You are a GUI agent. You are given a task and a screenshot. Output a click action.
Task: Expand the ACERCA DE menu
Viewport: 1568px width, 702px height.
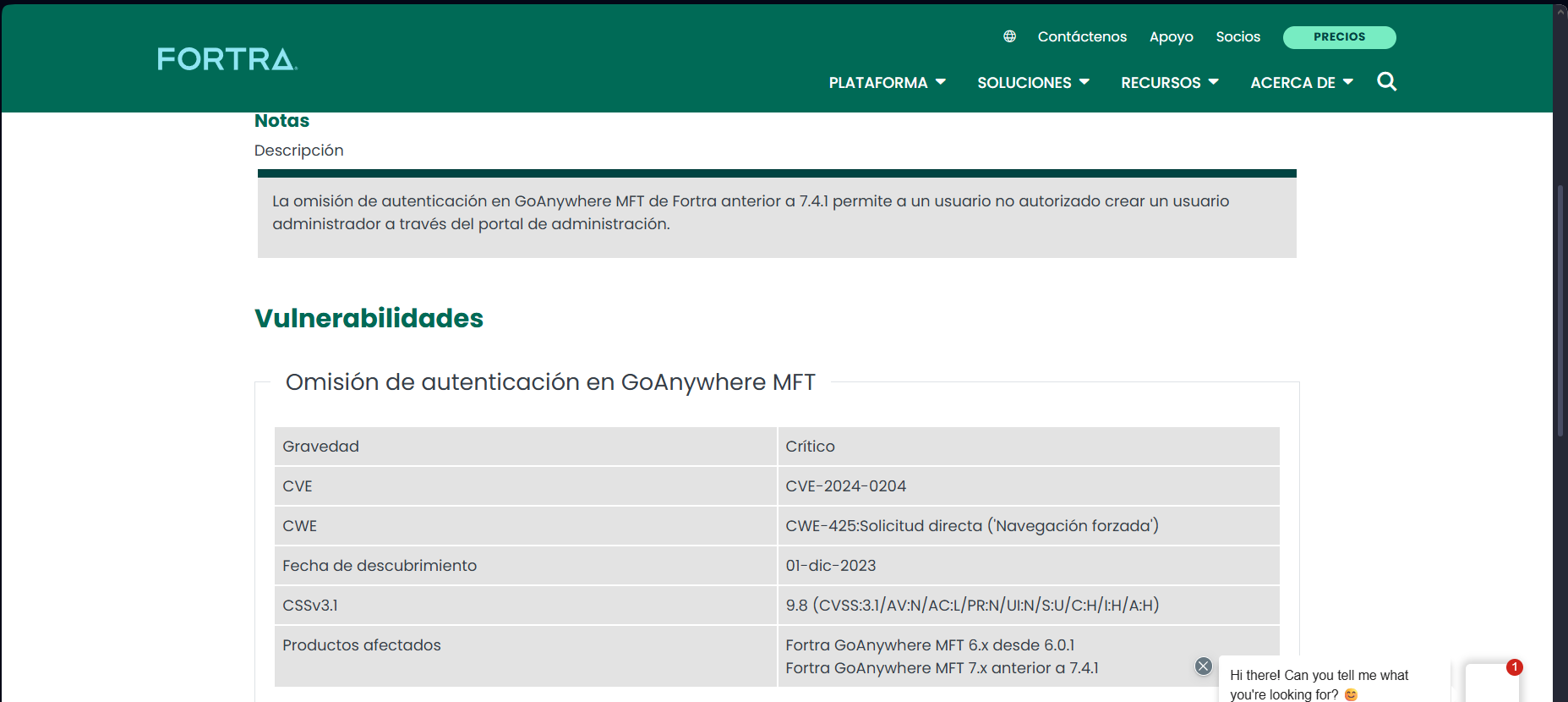(x=1302, y=83)
